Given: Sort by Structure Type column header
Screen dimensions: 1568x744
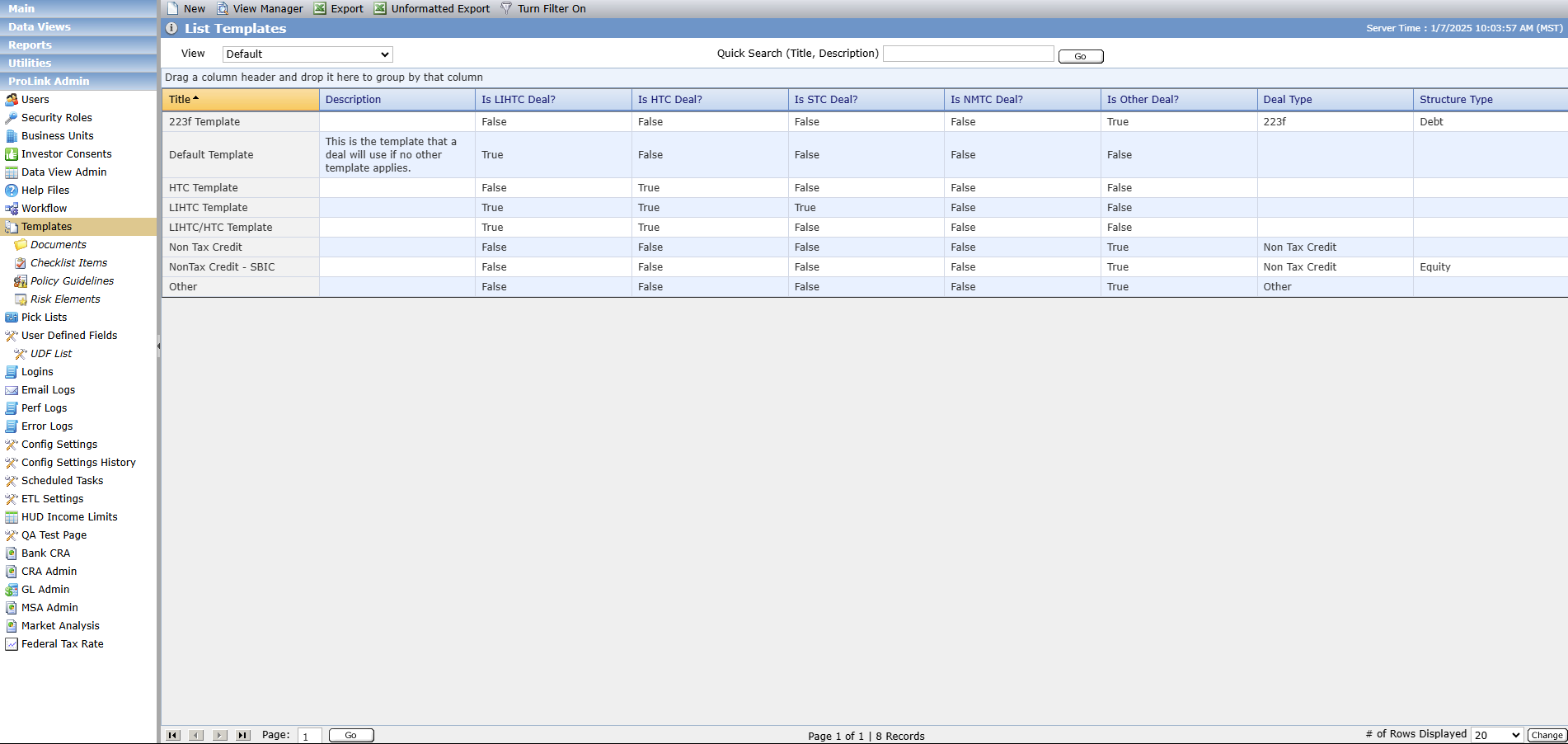Looking at the screenshot, I should [x=1491, y=100].
